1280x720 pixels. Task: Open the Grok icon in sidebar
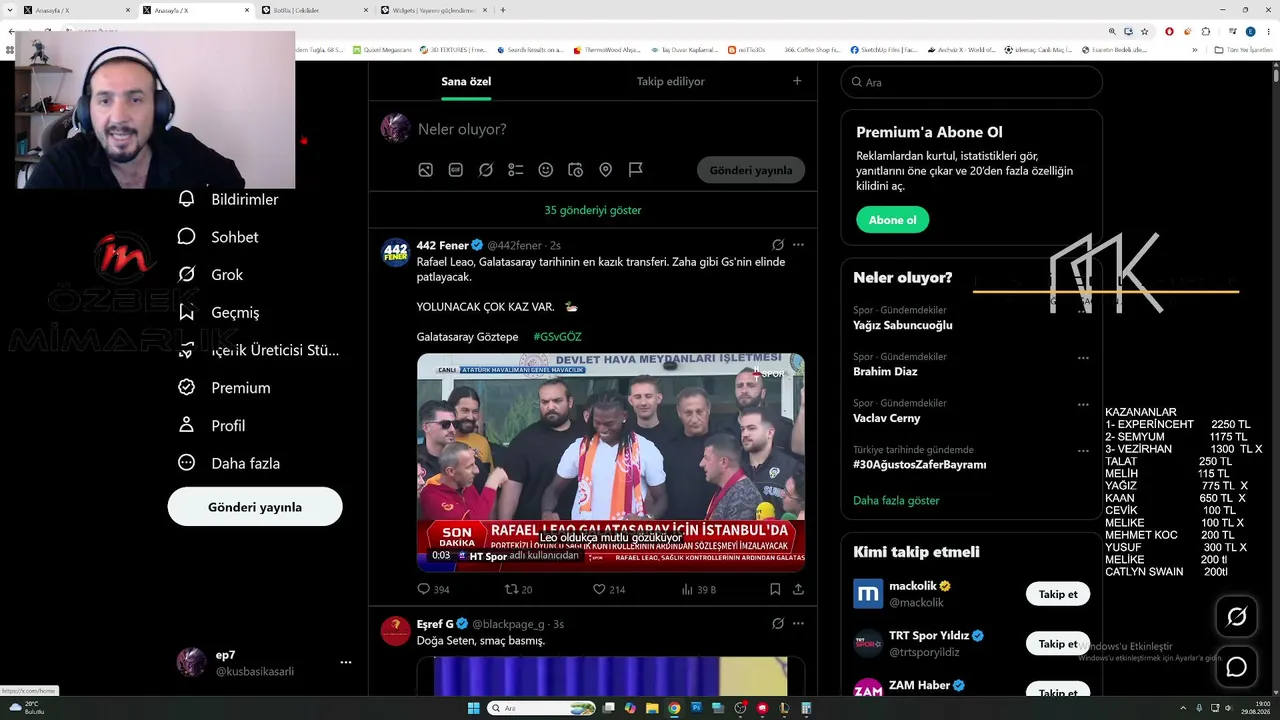pos(186,274)
